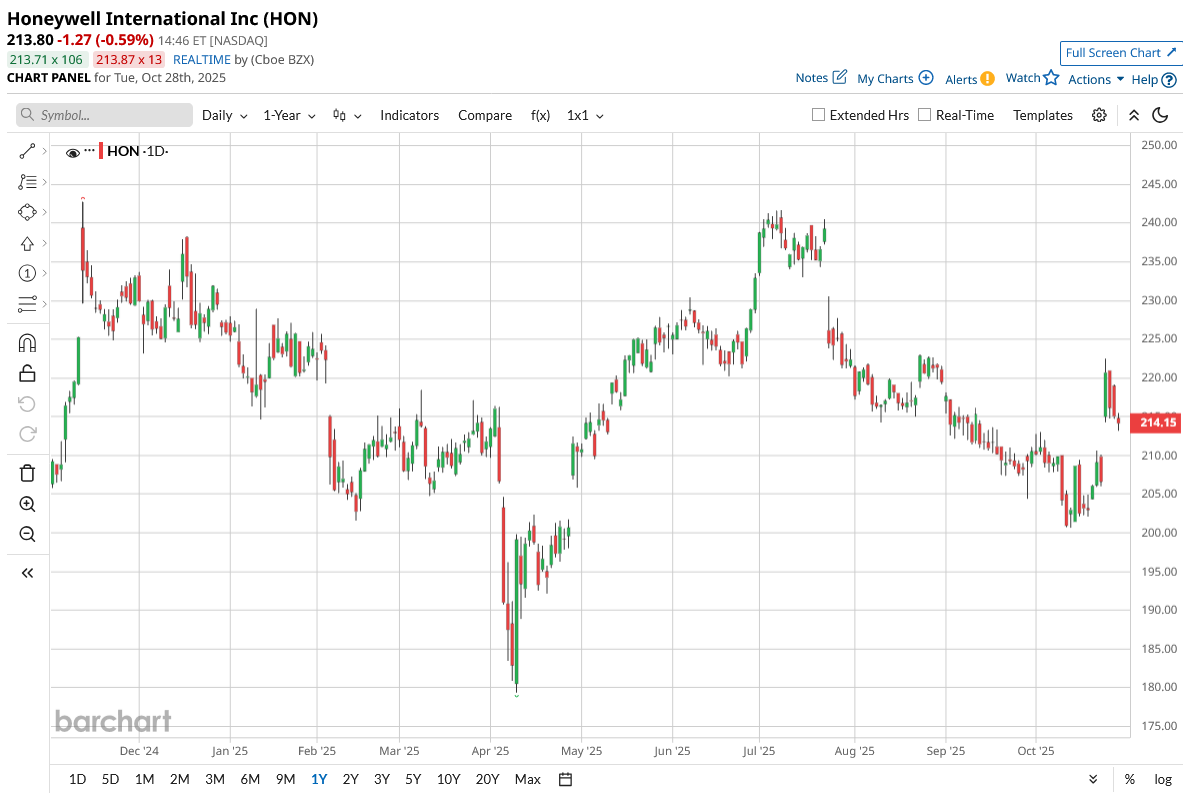Activate the magnet snap tool
The image size is (1183, 793).
[x=27, y=343]
